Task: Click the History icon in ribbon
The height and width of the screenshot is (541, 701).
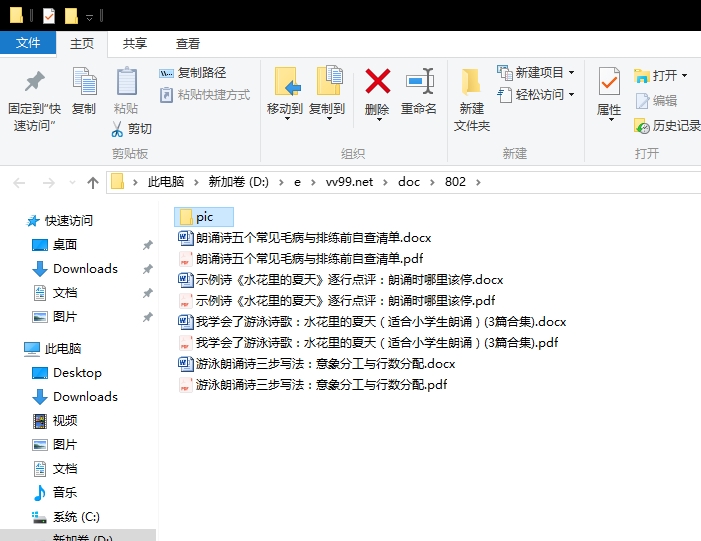Action: [642, 126]
